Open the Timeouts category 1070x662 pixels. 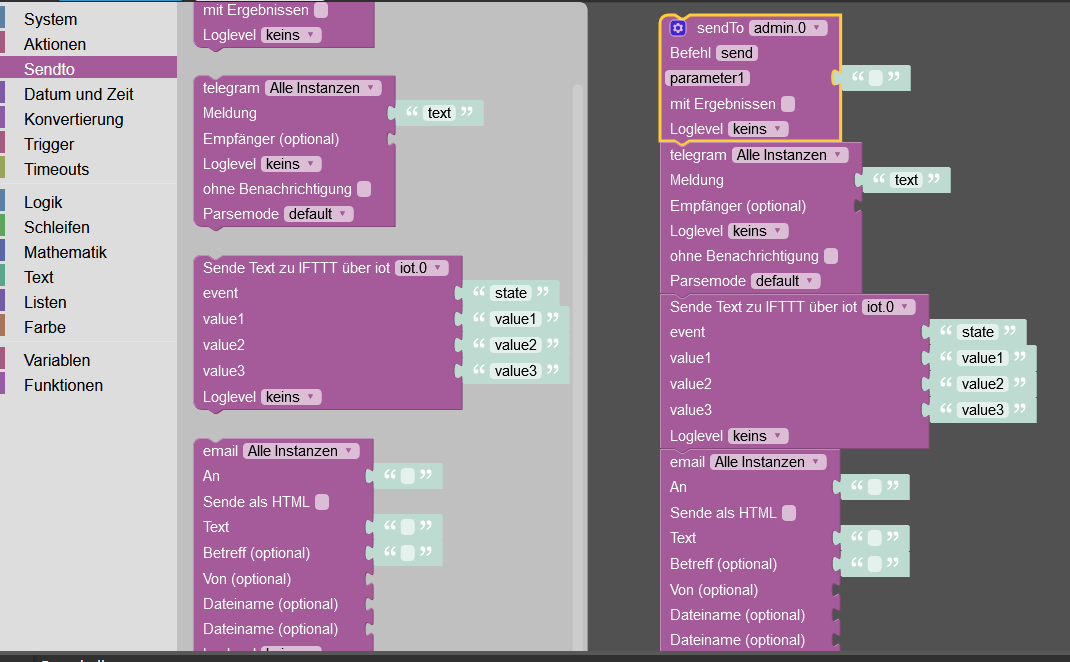pos(57,169)
